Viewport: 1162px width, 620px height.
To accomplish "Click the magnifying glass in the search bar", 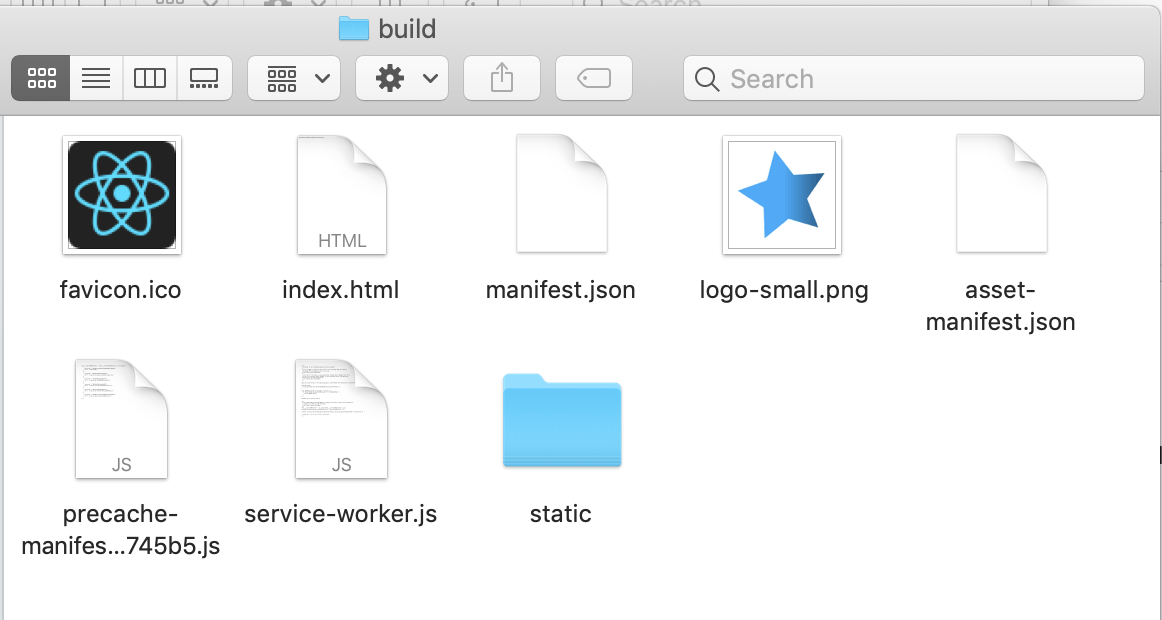I will click(707, 78).
